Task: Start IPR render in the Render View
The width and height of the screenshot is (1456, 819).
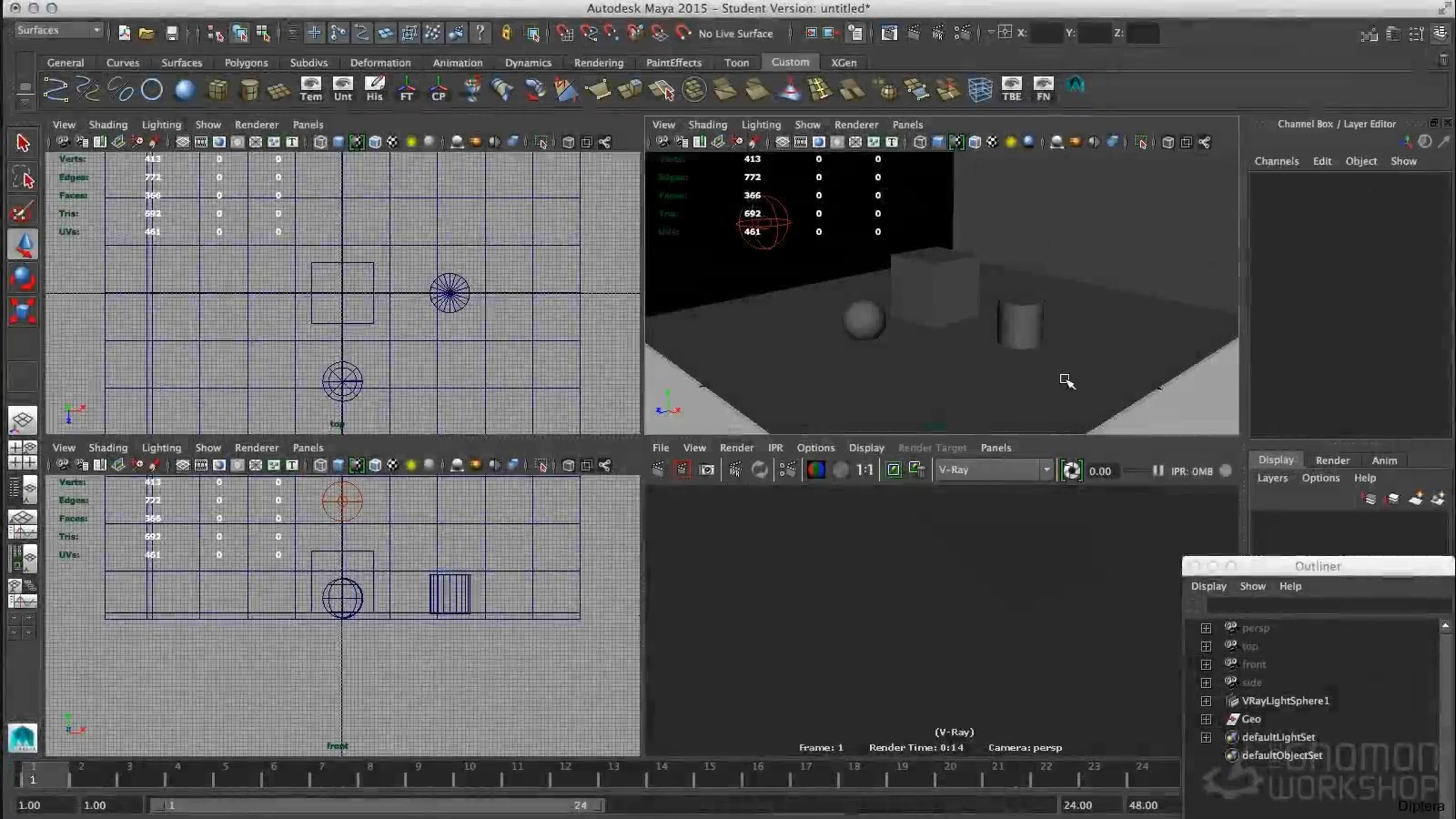Action: 735,470
